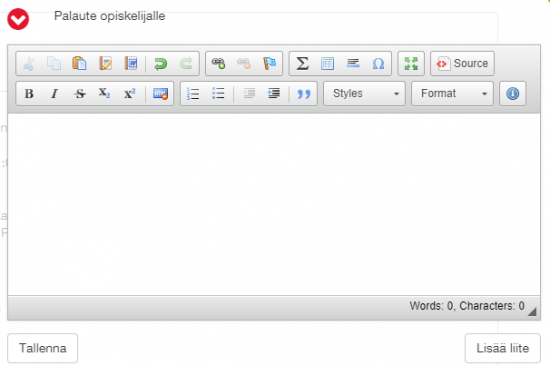Open the Format dropdown

coord(452,94)
